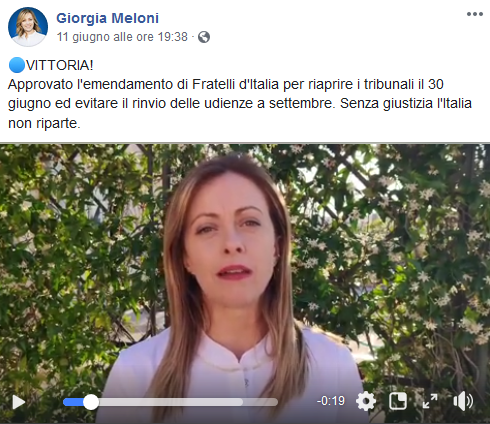Viewport: 490px width, 424px height.
Task: Click the globe public privacy icon
Action: (204, 37)
